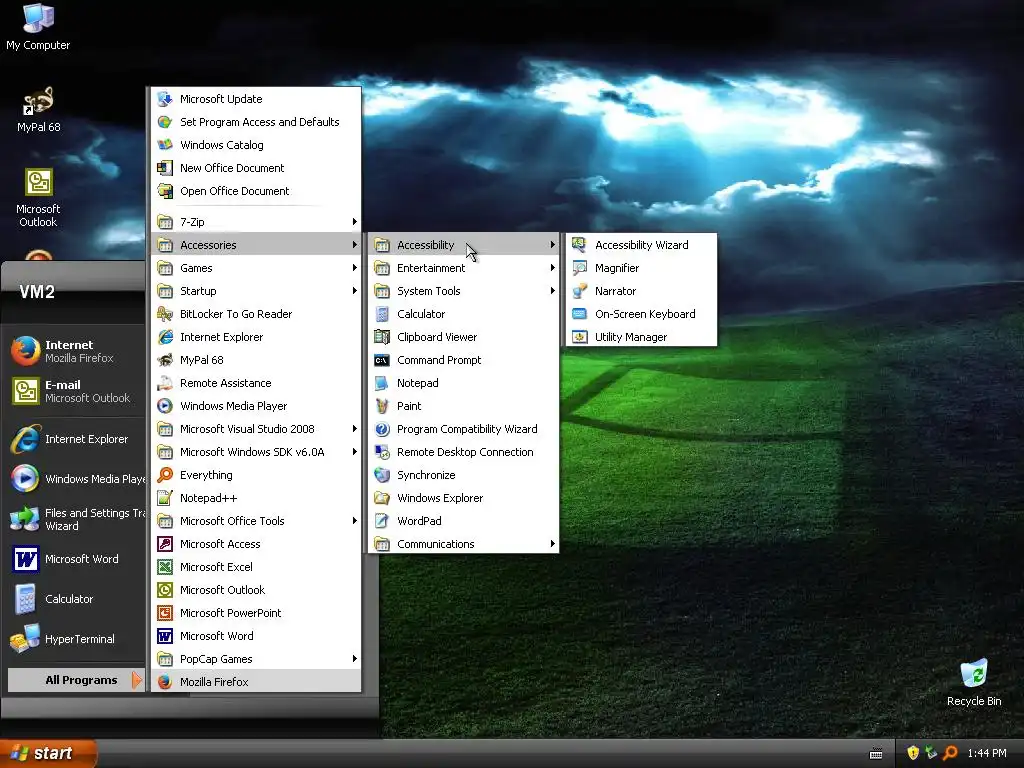
Task: Select the MyPal 68 desktop shortcut
Action: [x=38, y=109]
